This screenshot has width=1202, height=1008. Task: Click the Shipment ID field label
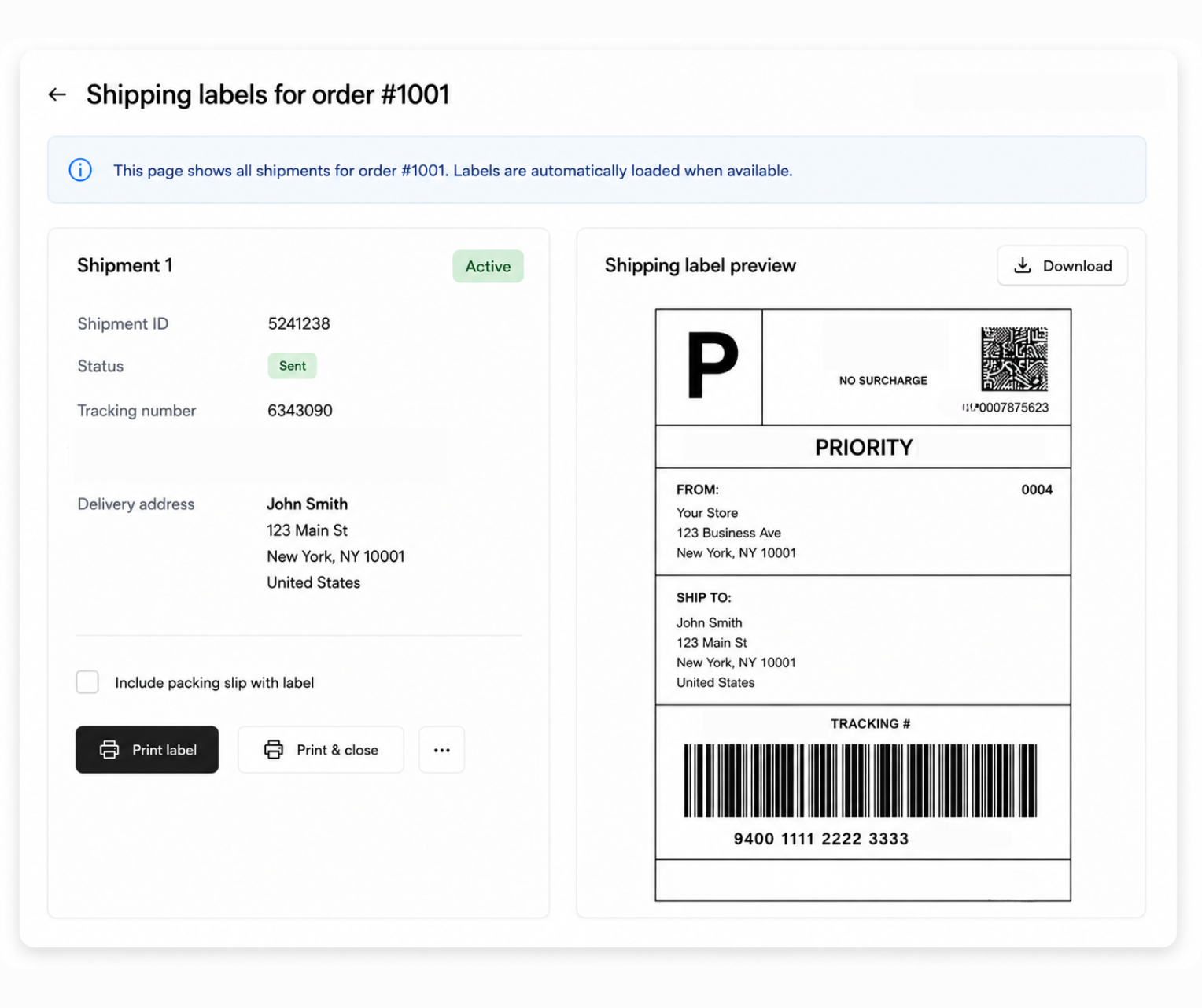point(123,324)
